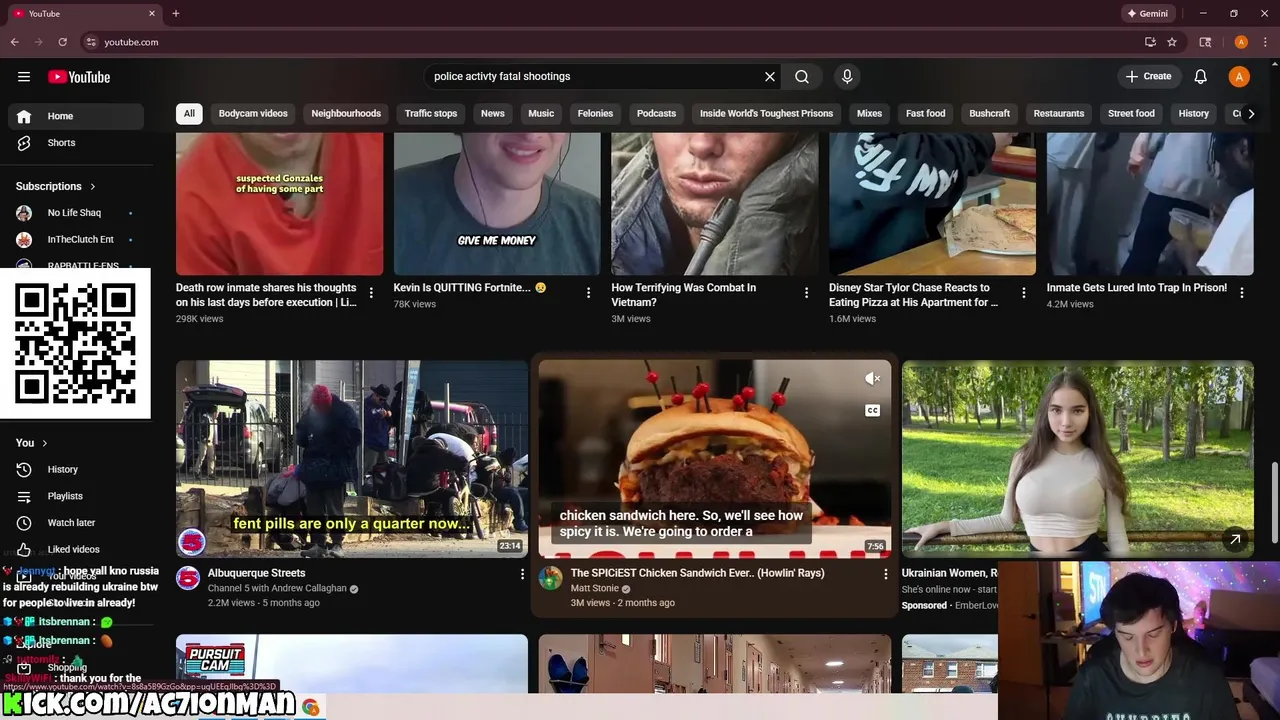
Task: Open the Channel 5 channel avatar
Action: coord(188,578)
